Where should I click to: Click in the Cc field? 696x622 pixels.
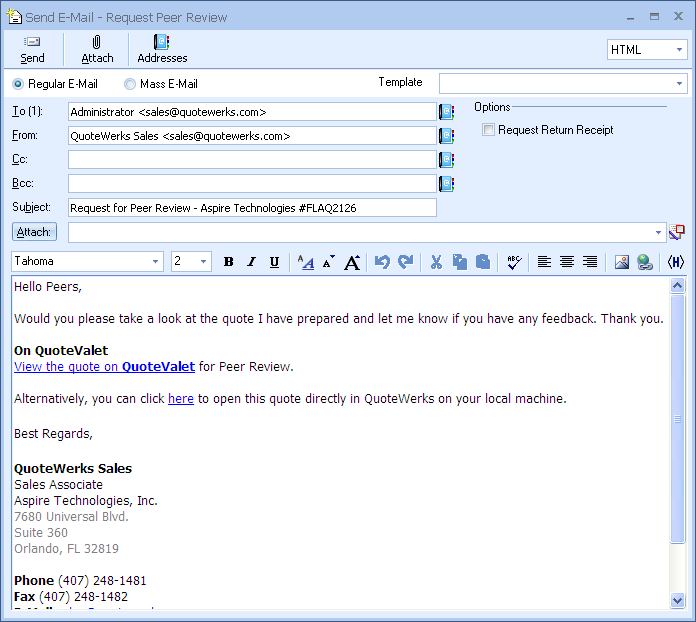pyautogui.click(x=252, y=160)
